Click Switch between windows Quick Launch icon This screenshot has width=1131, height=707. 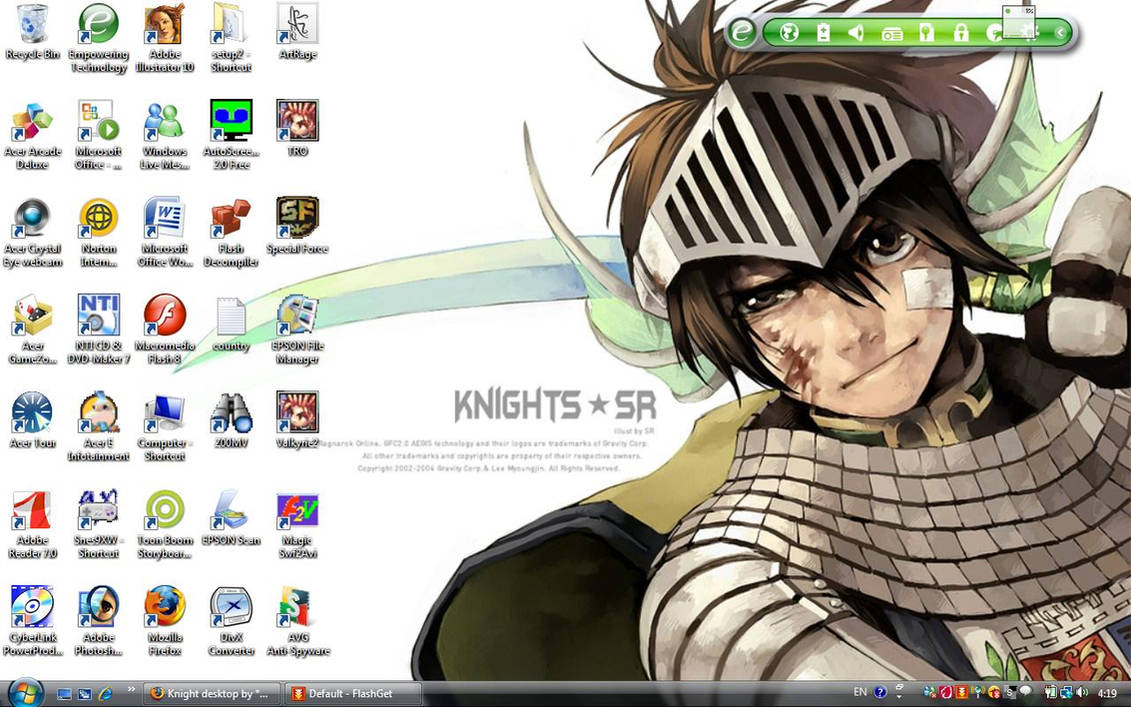[x=84, y=694]
